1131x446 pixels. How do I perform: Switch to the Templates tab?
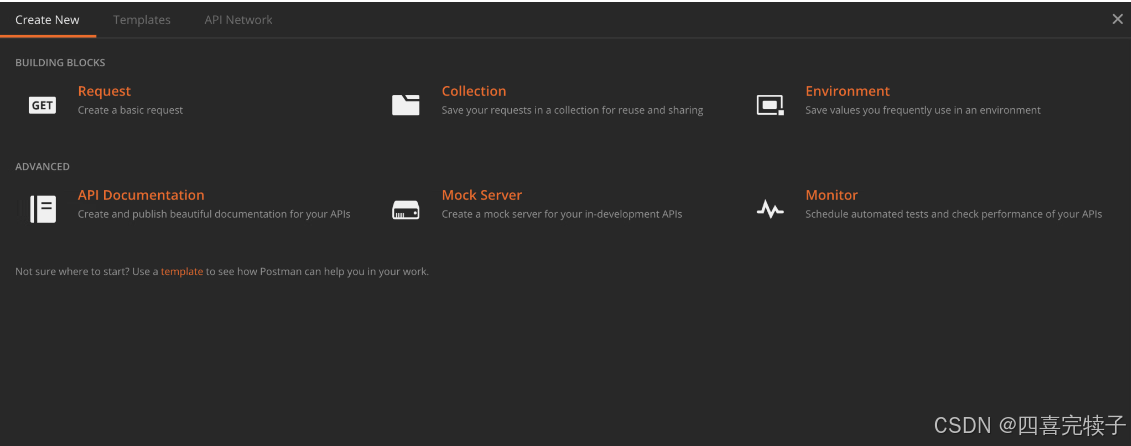pos(142,19)
